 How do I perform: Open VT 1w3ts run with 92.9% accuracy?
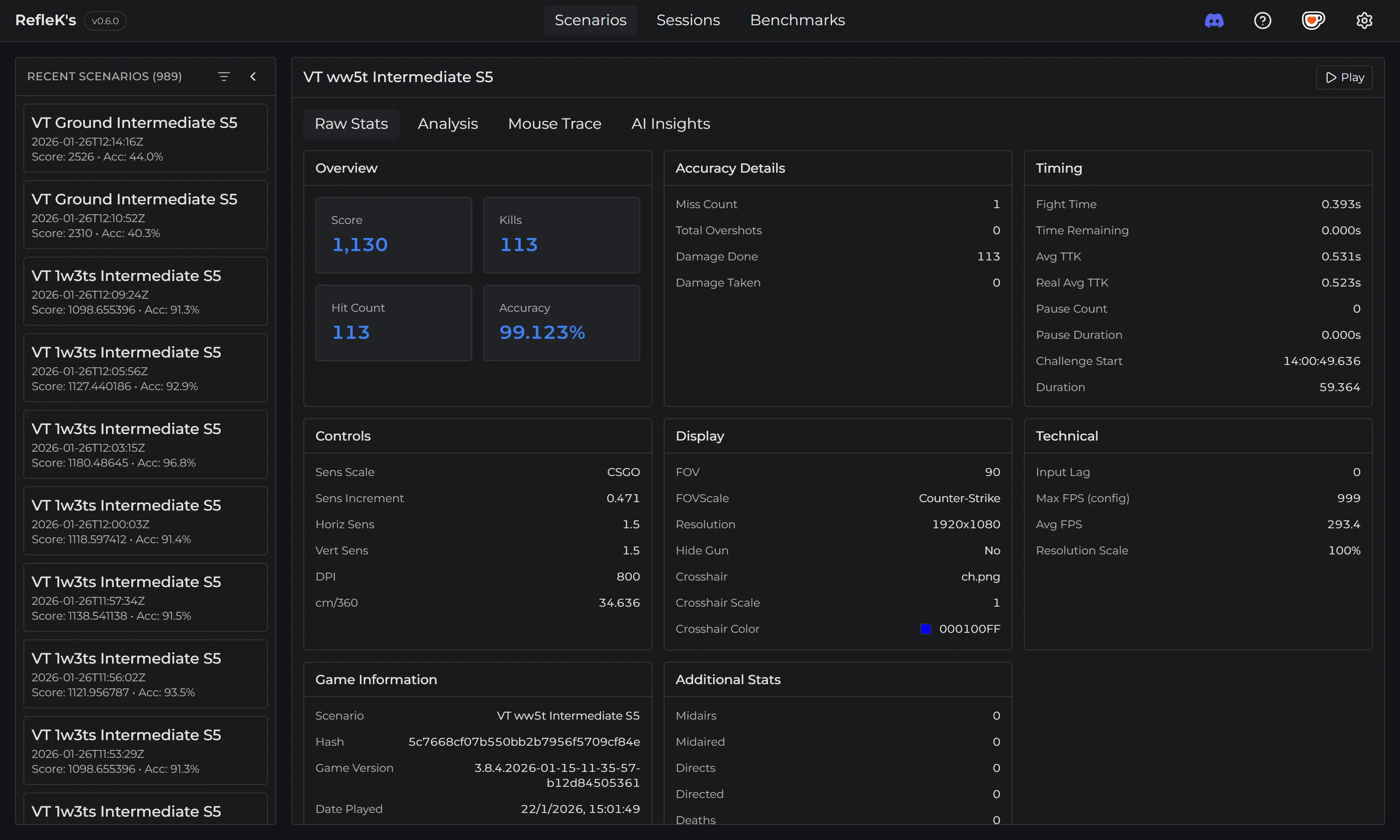point(146,368)
